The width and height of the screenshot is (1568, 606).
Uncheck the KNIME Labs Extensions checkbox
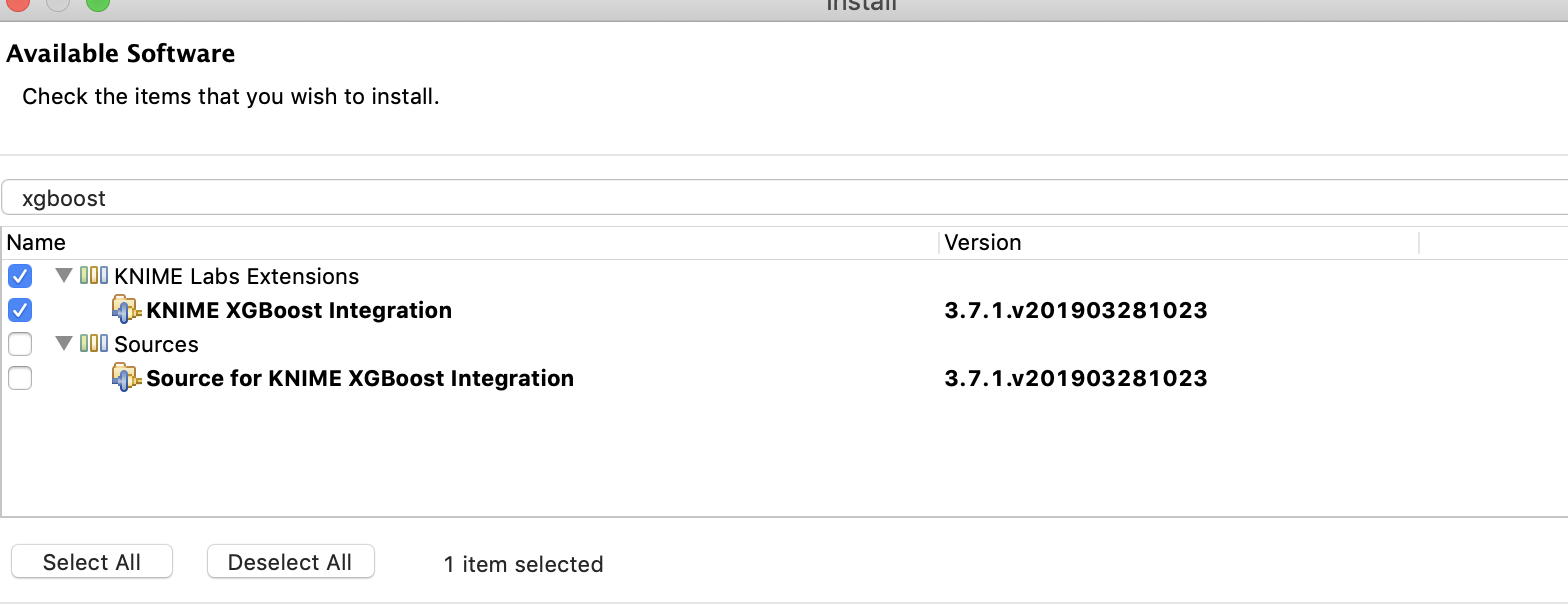click(20, 276)
